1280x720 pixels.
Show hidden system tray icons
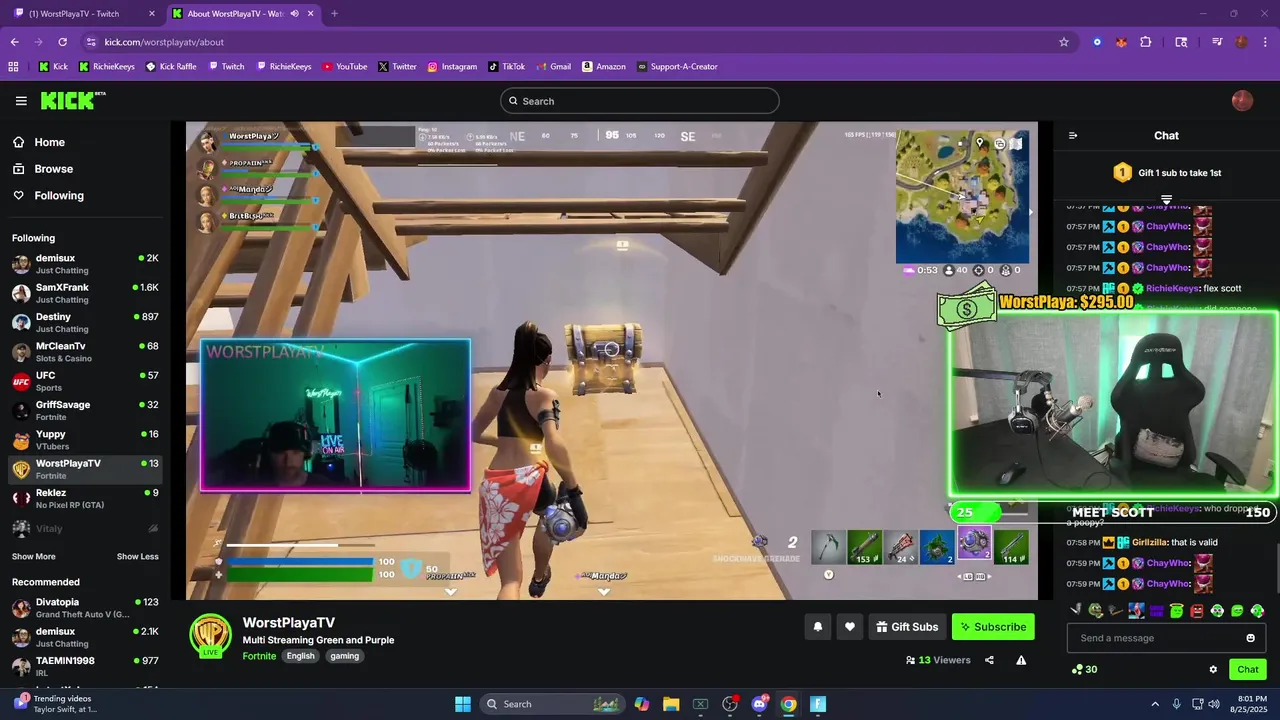[x=1155, y=704]
